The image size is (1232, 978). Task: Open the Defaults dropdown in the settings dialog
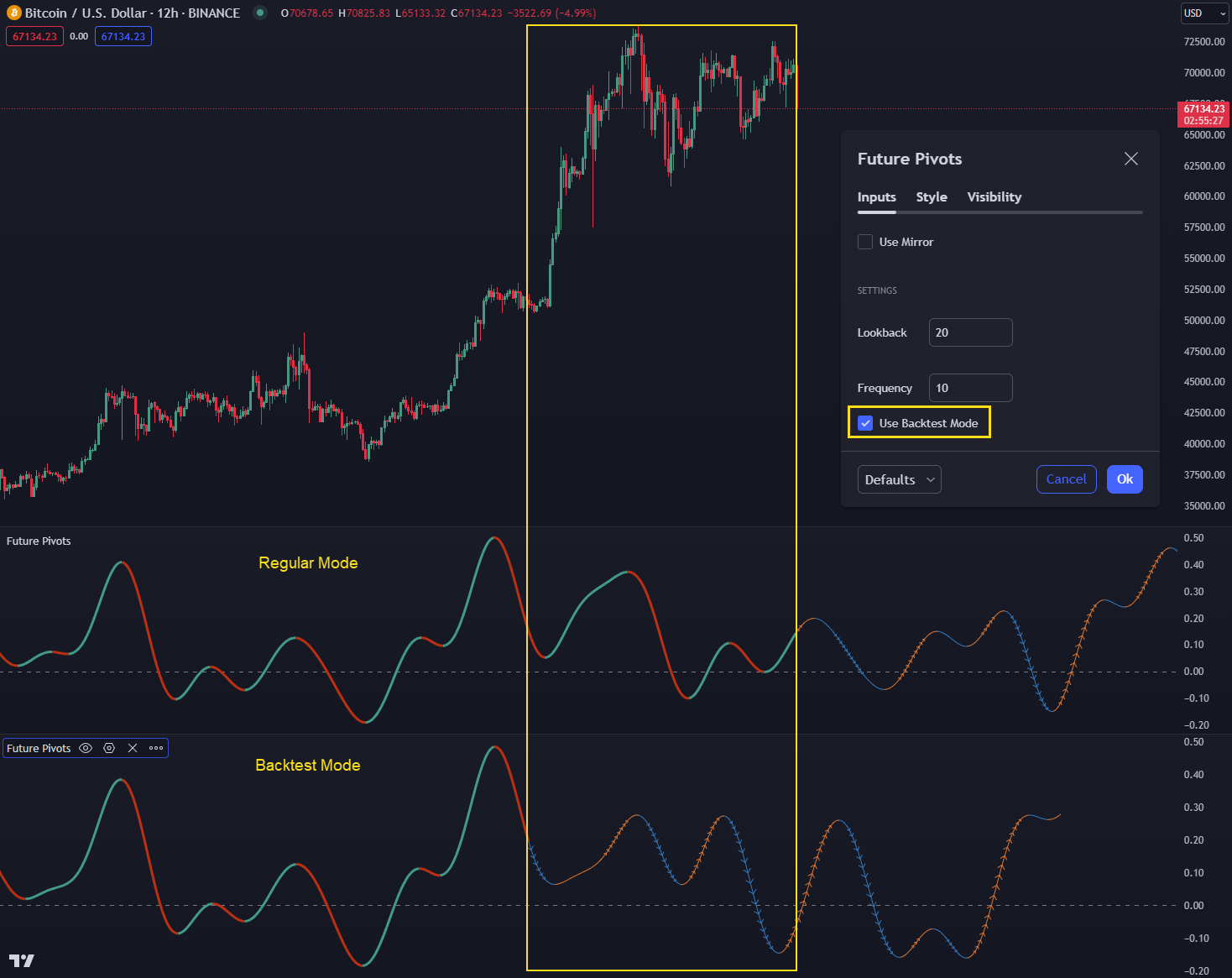coord(892,479)
